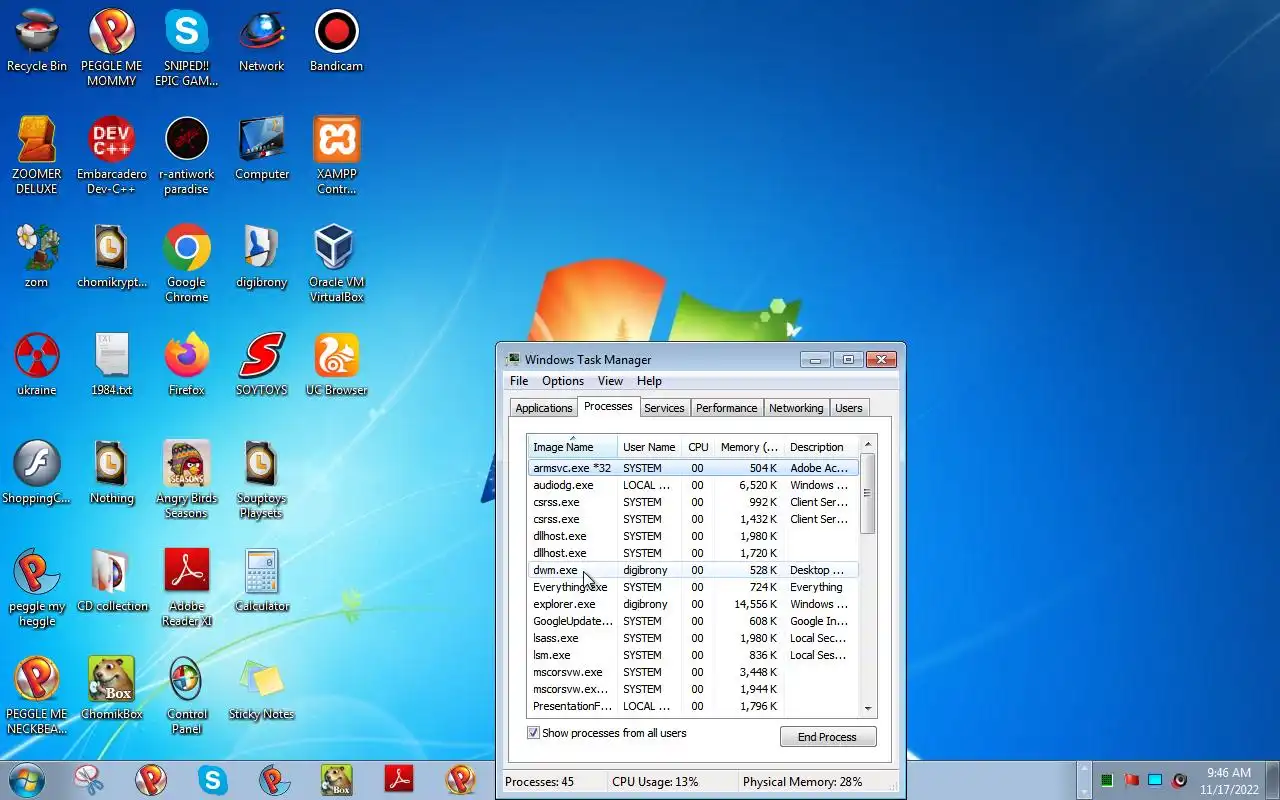This screenshot has width=1280, height=800.
Task: Sort processes by CPU column header
Action: 698,447
